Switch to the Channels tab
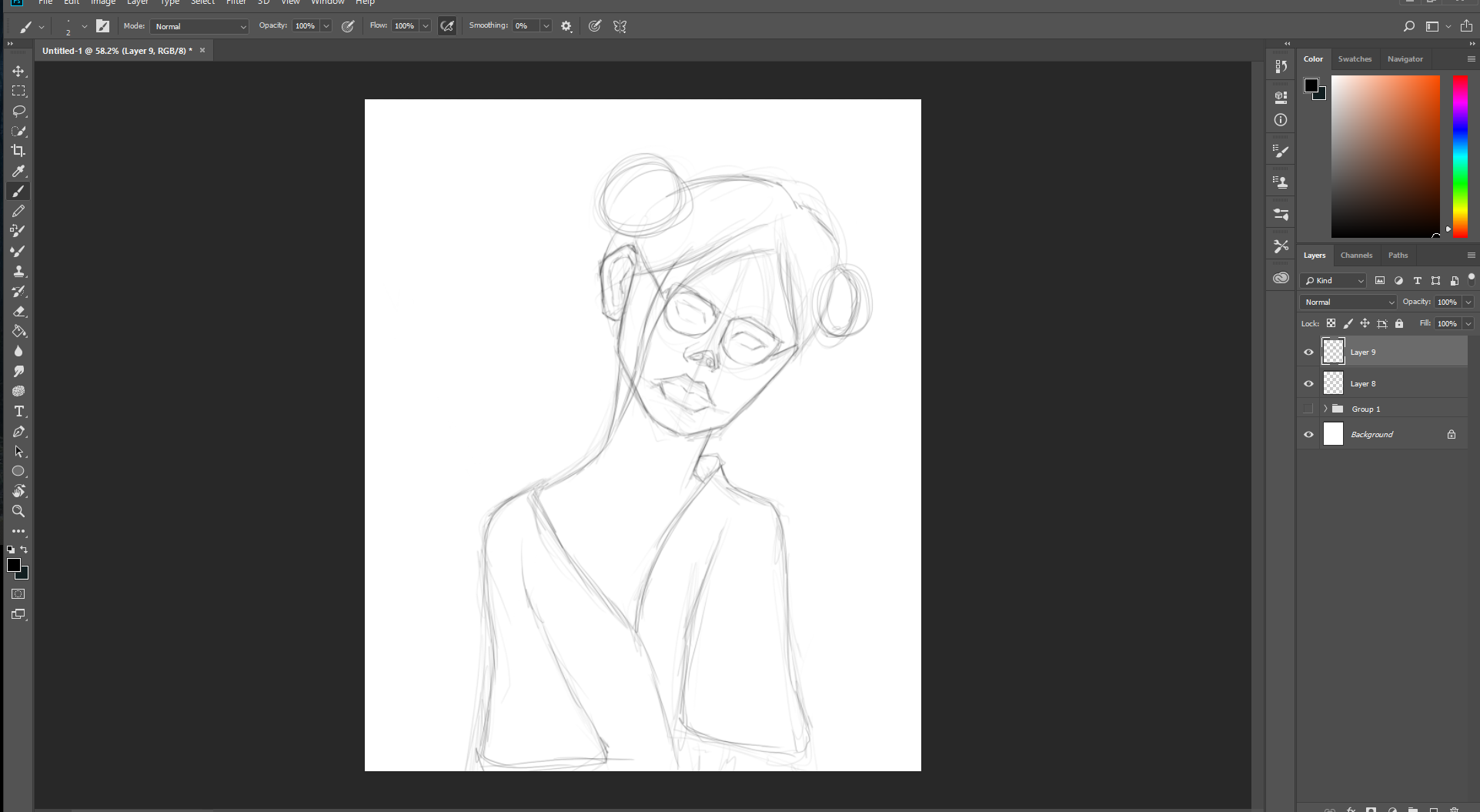The image size is (1480, 812). point(1355,256)
